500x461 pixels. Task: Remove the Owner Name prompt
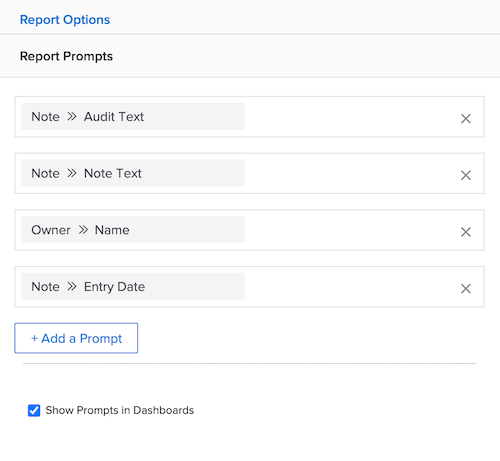466,232
